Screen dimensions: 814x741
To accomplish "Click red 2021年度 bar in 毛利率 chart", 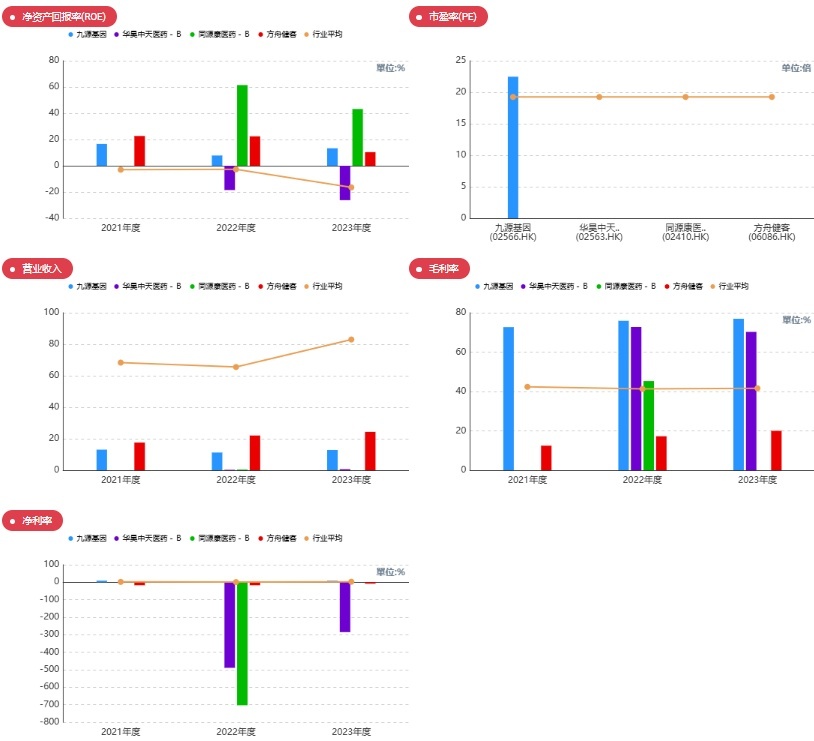I will (x=546, y=458).
